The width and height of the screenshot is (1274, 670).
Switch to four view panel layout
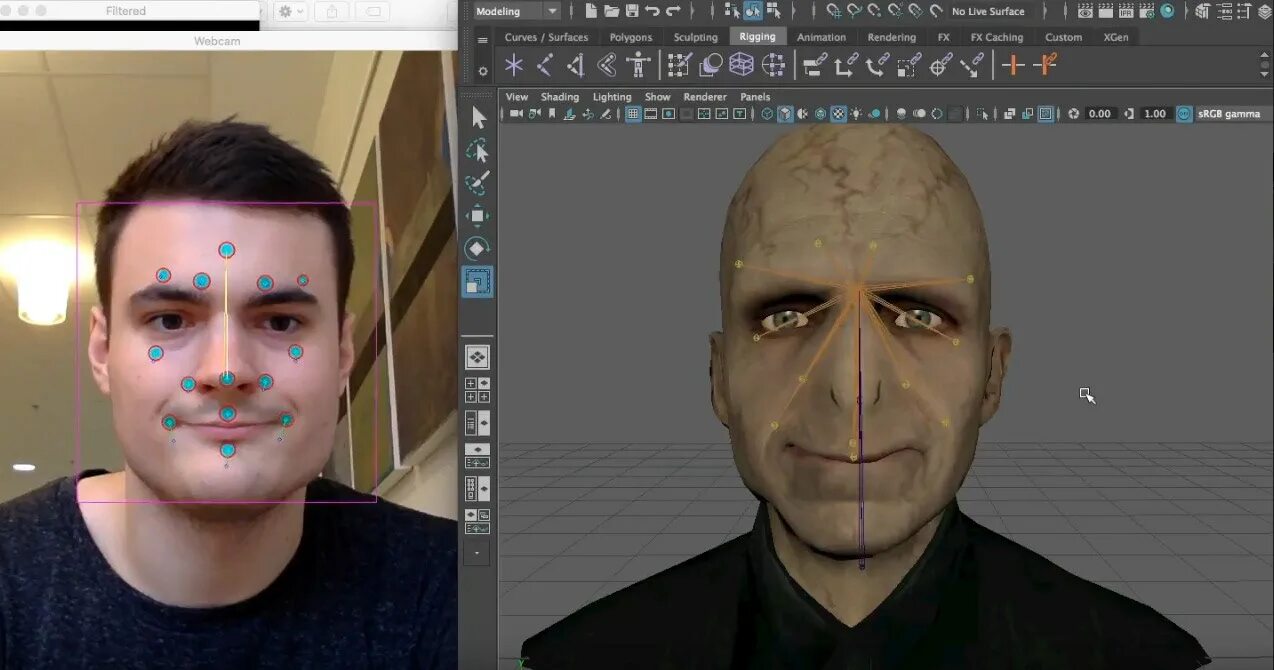click(x=477, y=390)
